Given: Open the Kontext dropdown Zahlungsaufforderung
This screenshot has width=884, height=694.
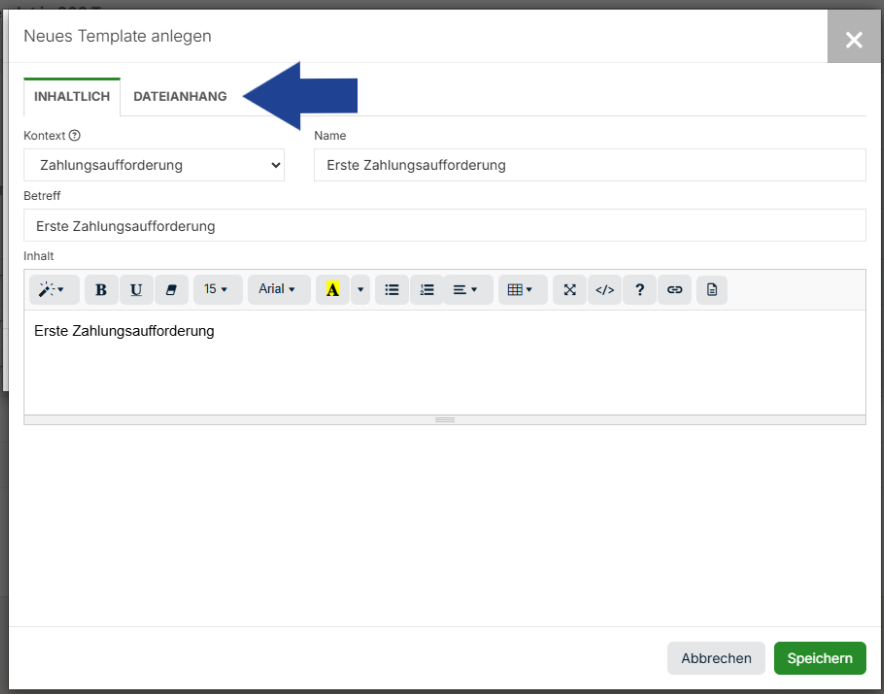Looking at the screenshot, I should (154, 165).
